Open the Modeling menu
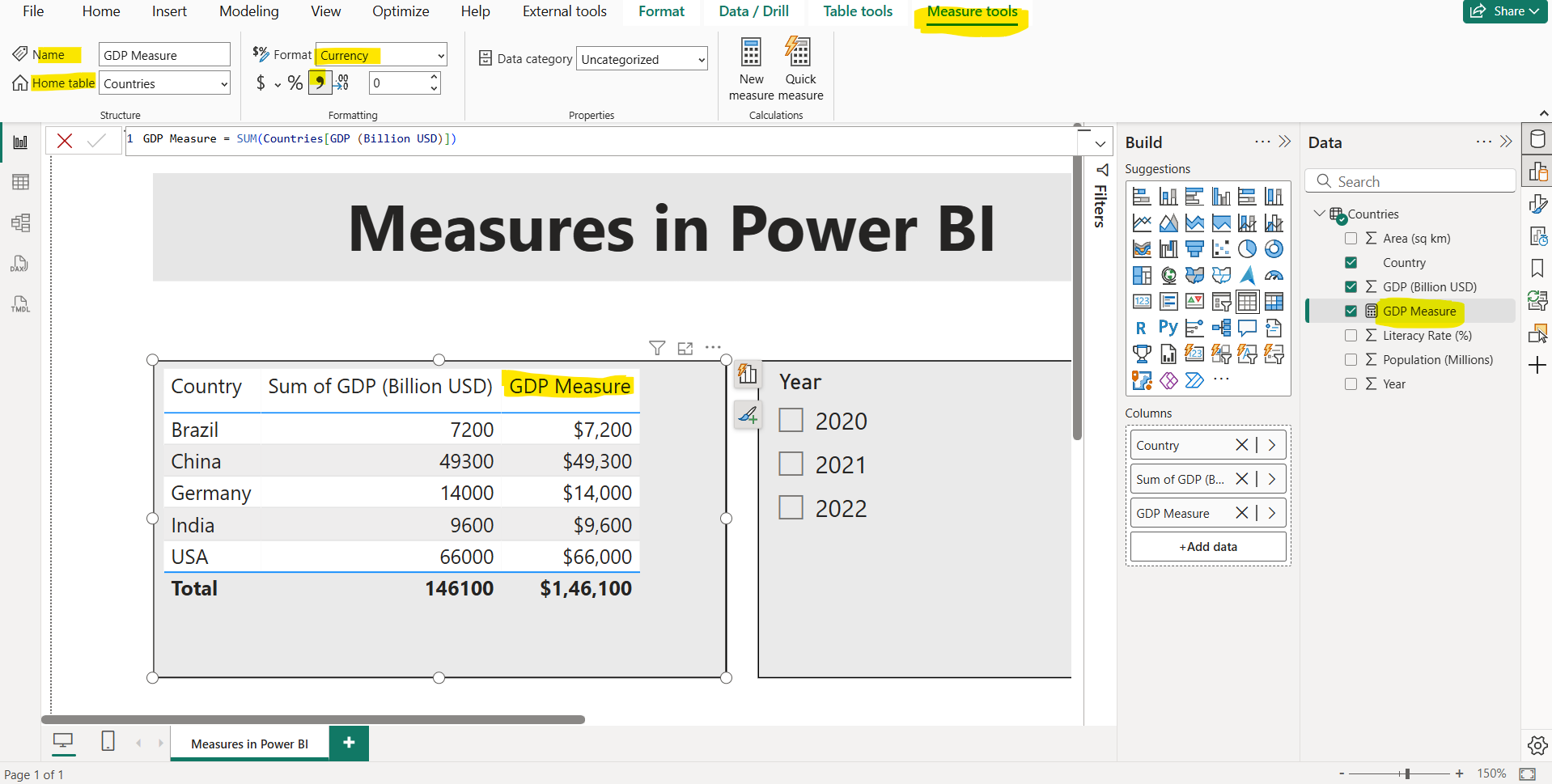 [248, 11]
